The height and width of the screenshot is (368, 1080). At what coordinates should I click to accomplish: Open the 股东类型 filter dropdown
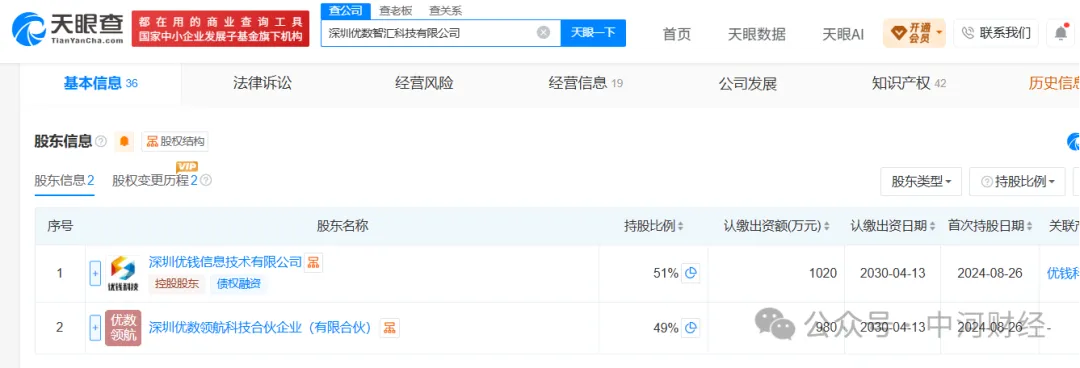[921, 181]
